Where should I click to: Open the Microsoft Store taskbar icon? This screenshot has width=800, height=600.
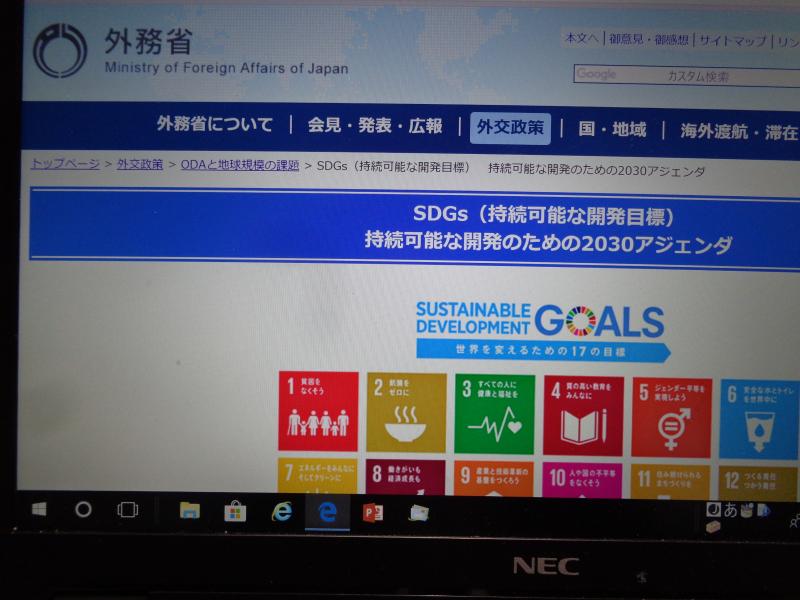(x=235, y=511)
